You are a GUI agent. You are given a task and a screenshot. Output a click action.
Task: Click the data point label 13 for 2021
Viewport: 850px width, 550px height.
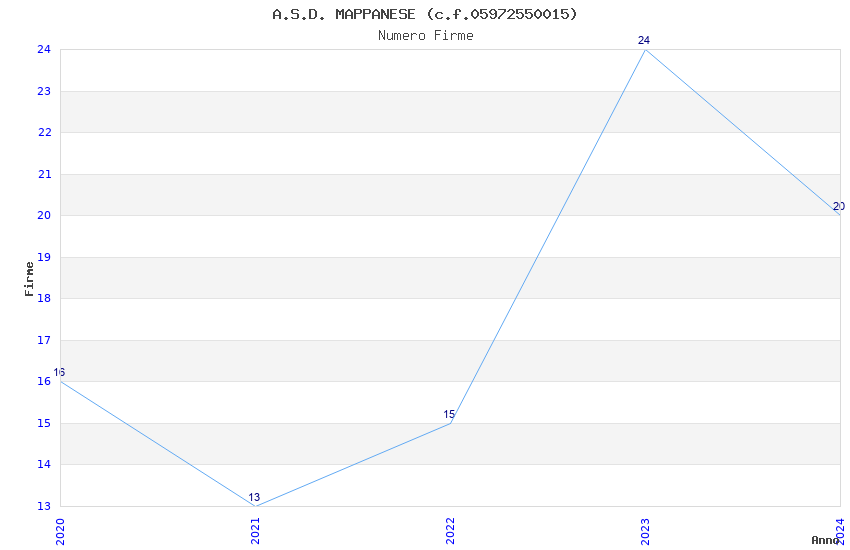tap(254, 497)
